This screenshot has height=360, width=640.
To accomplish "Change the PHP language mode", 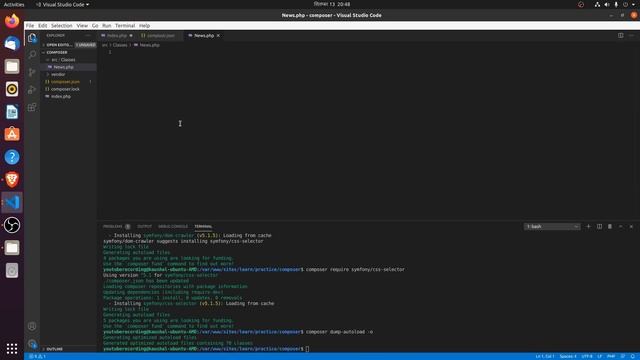I will click(x=611, y=356).
